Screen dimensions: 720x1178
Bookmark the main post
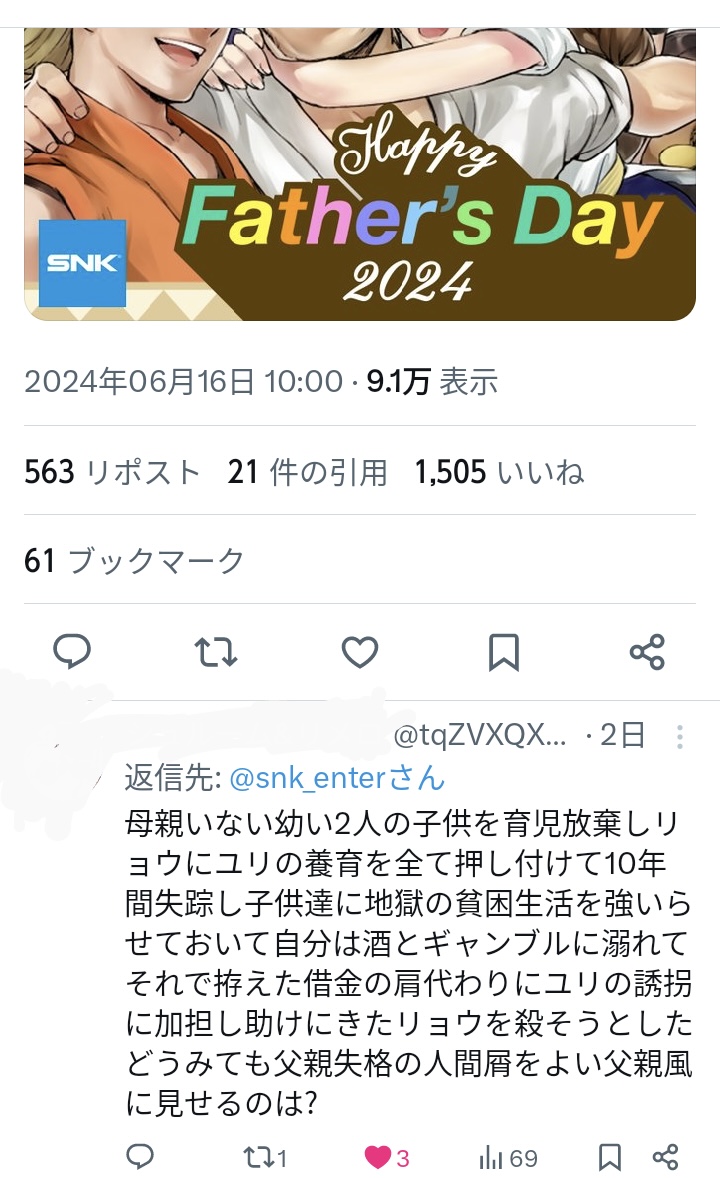pyautogui.click(x=504, y=651)
